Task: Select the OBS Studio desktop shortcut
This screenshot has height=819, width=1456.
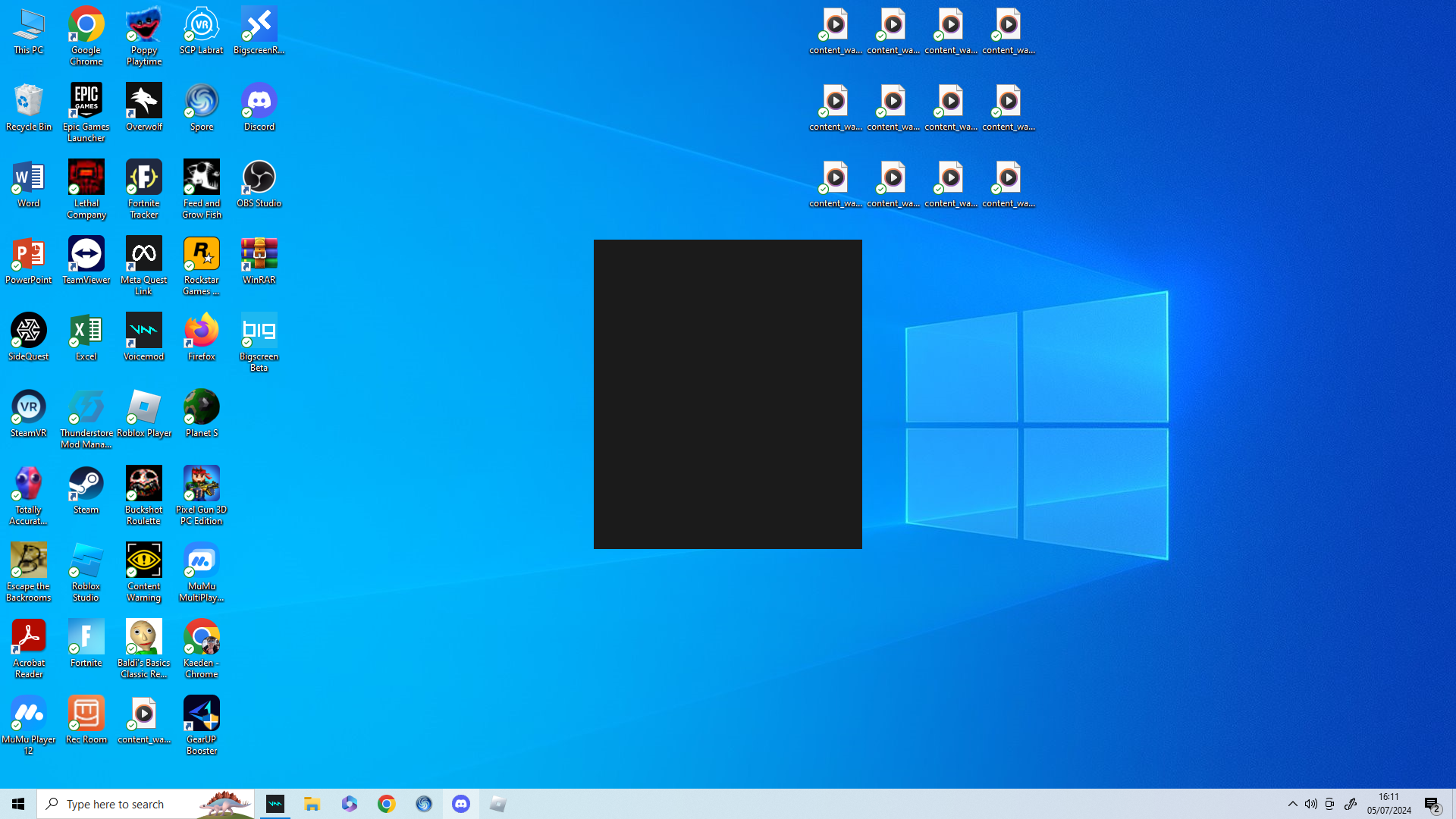Action: coord(259,184)
